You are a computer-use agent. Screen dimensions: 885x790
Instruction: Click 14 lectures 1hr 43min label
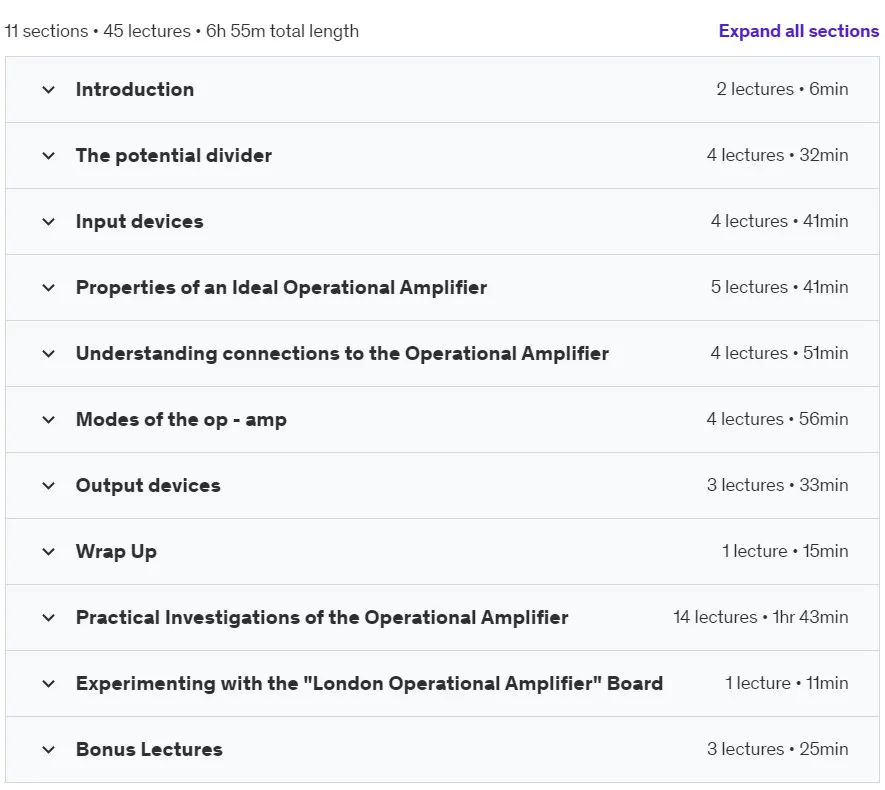[760, 617]
